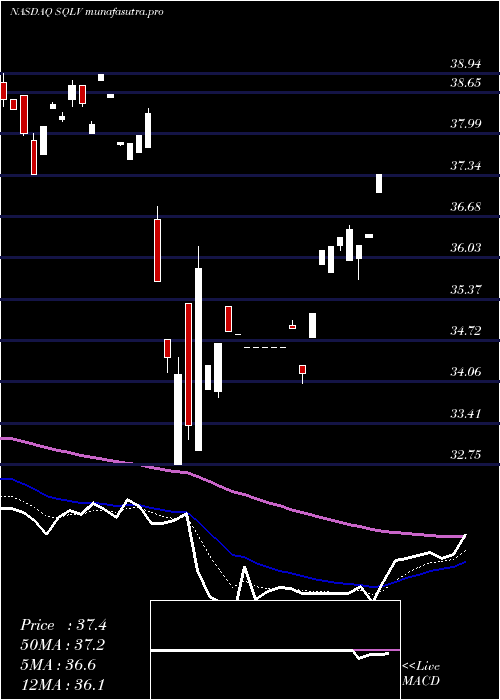Click the 12MA : 36.1 readout

[x=63, y=684]
